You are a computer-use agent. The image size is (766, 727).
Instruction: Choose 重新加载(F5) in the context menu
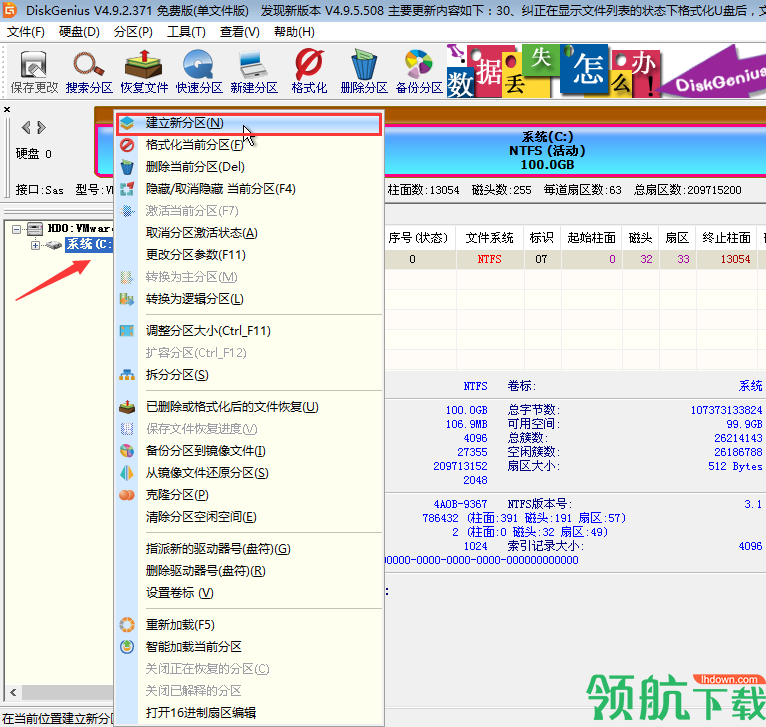click(249, 625)
